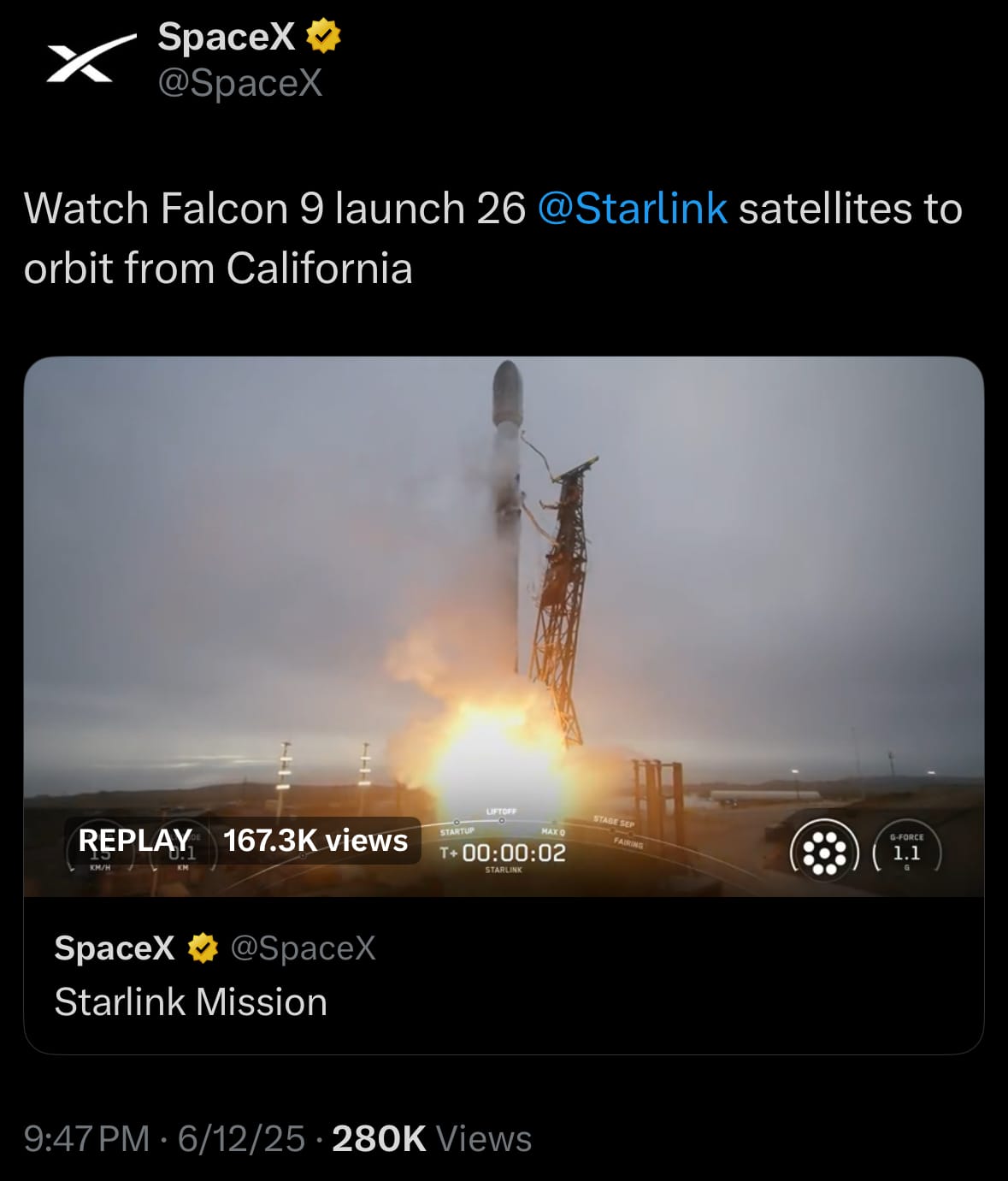
Task: Select the MAX Q marker on the timeline
Action: tap(553, 831)
